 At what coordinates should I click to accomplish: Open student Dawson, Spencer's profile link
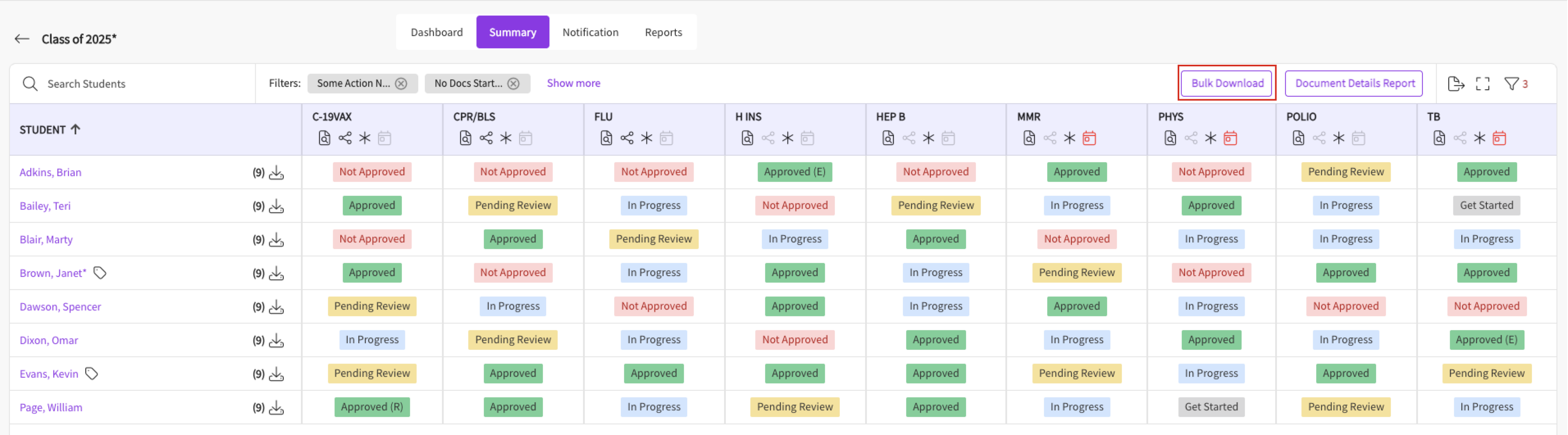click(60, 307)
